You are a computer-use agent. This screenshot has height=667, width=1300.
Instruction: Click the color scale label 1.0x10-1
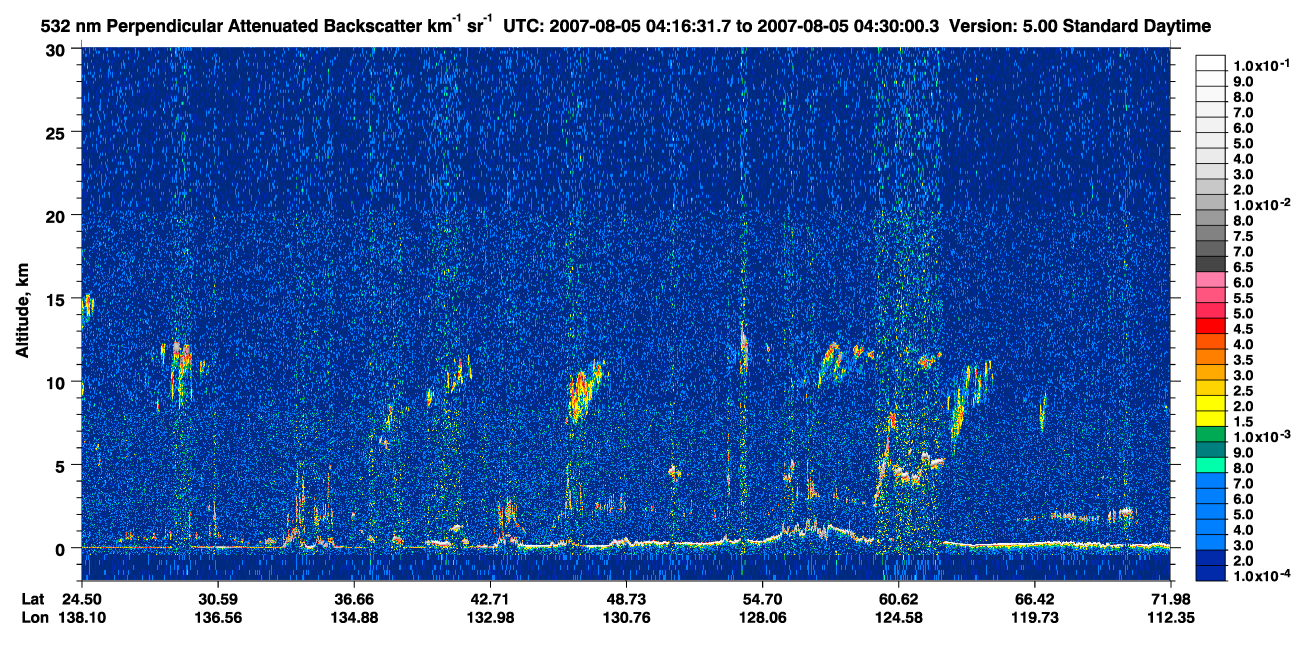click(x=1262, y=65)
